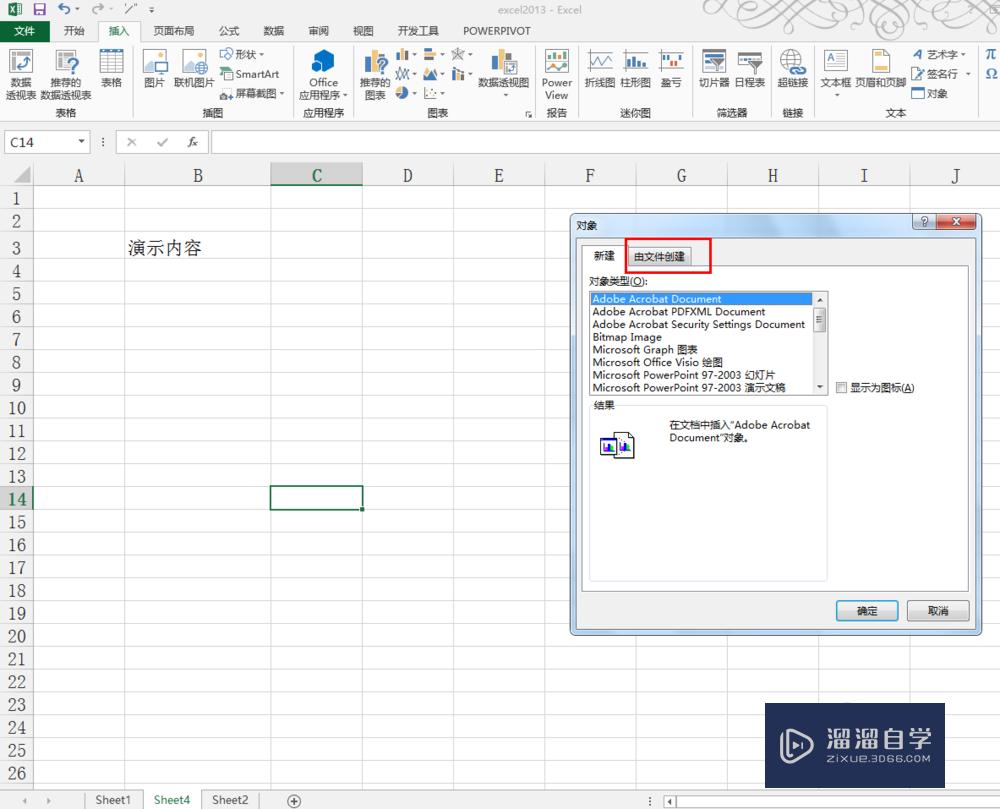Viewport: 1000px width, 809px height.
Task: Switch to Sheet1 worksheet tab
Action: (113, 800)
